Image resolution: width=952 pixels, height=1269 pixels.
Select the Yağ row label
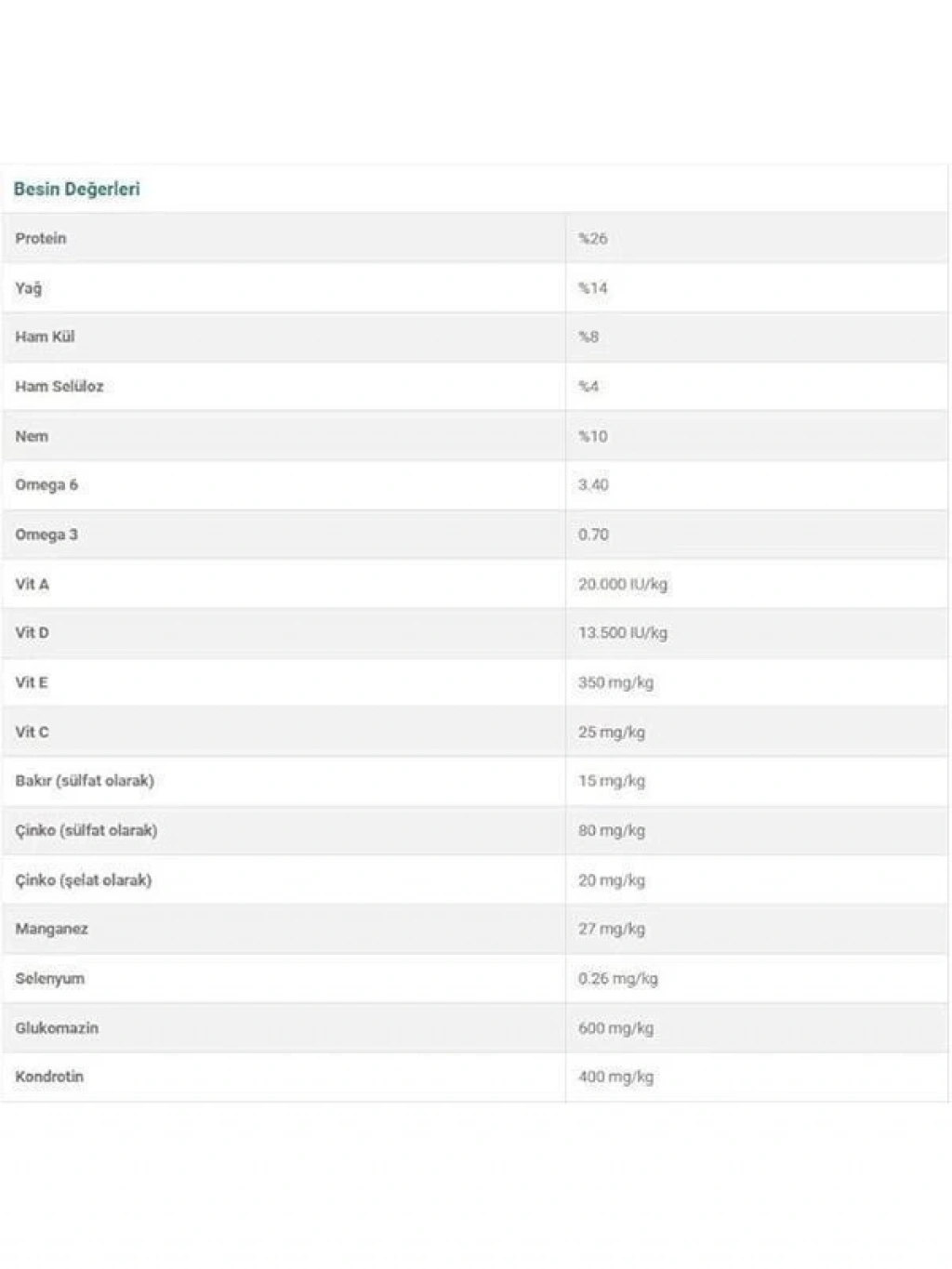[x=29, y=288]
